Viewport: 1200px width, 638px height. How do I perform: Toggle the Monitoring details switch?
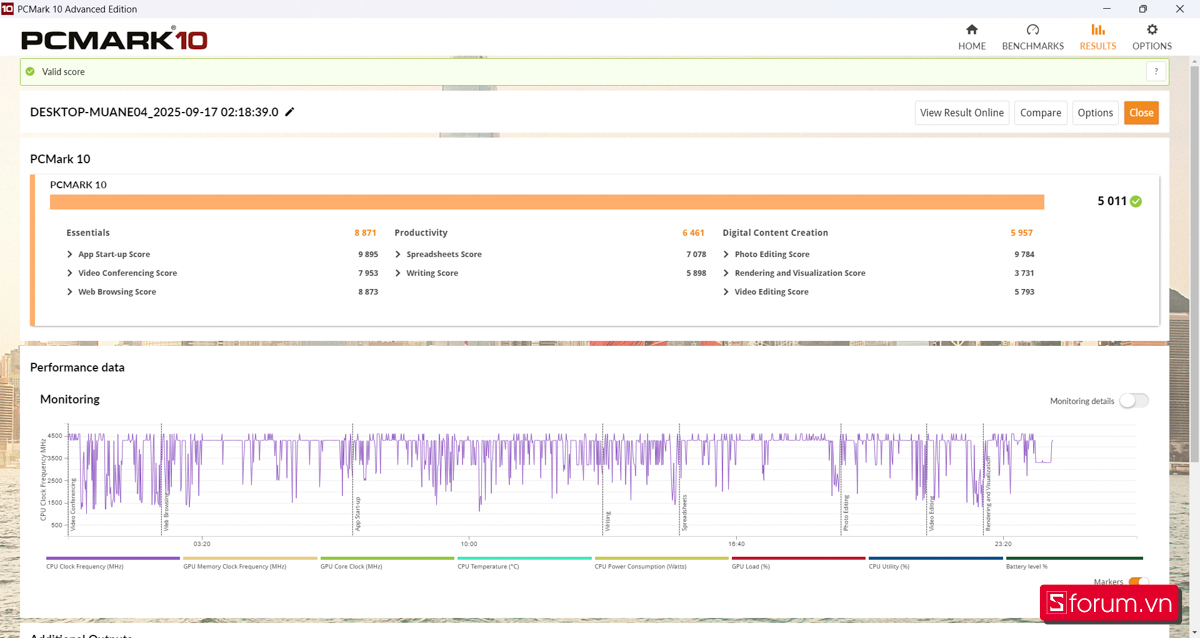point(1134,401)
